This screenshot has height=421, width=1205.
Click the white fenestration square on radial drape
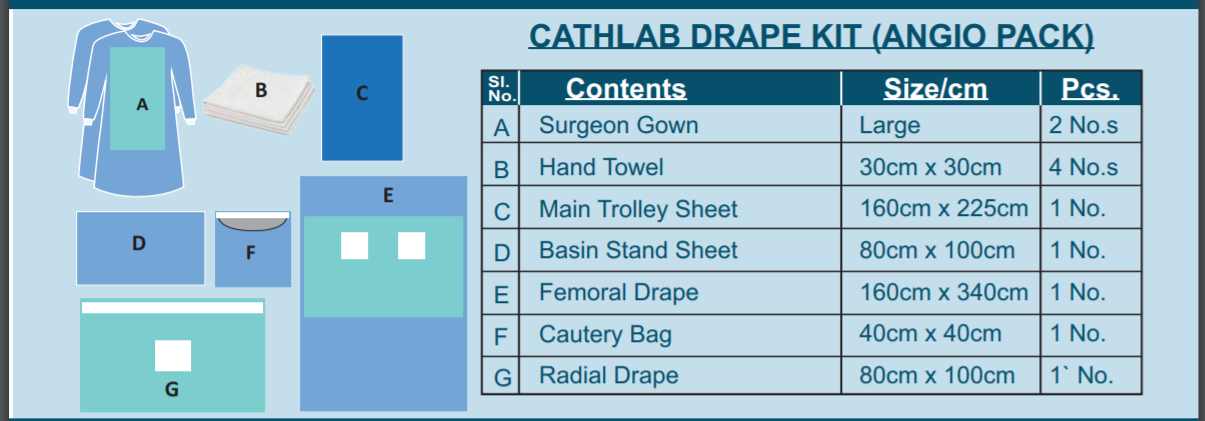[x=173, y=355]
